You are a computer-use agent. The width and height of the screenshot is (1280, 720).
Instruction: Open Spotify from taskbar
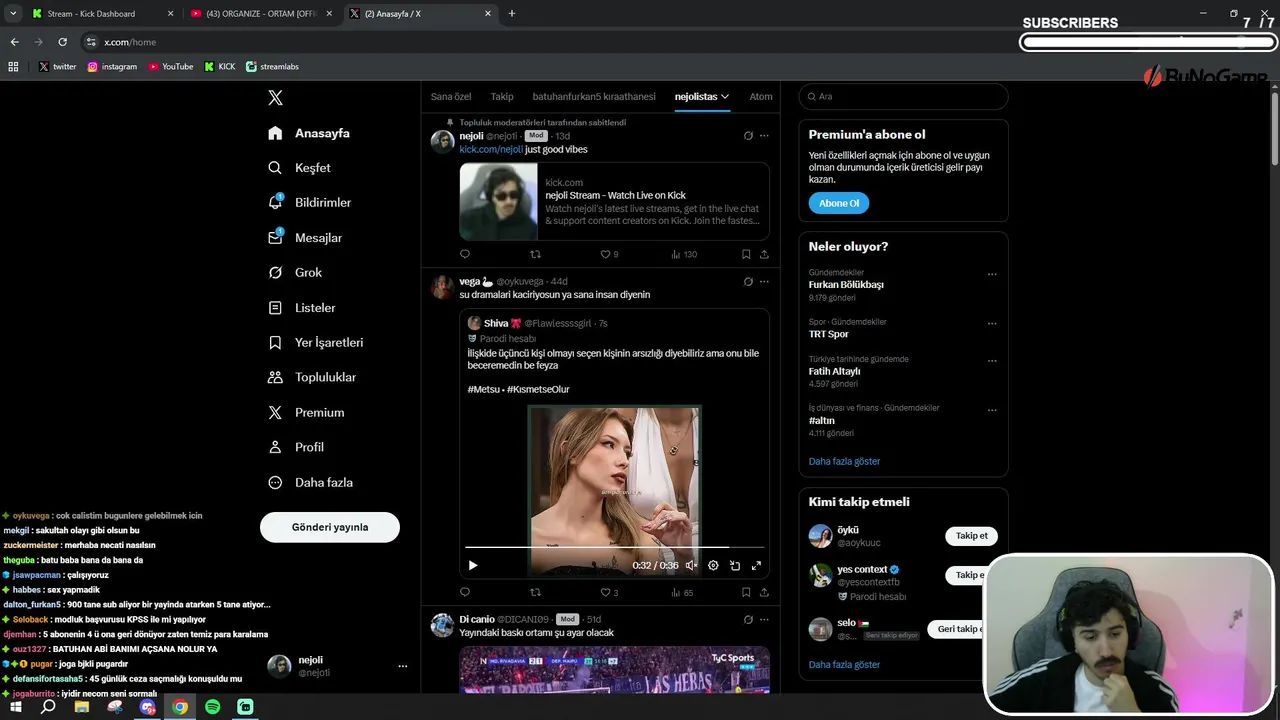point(212,707)
